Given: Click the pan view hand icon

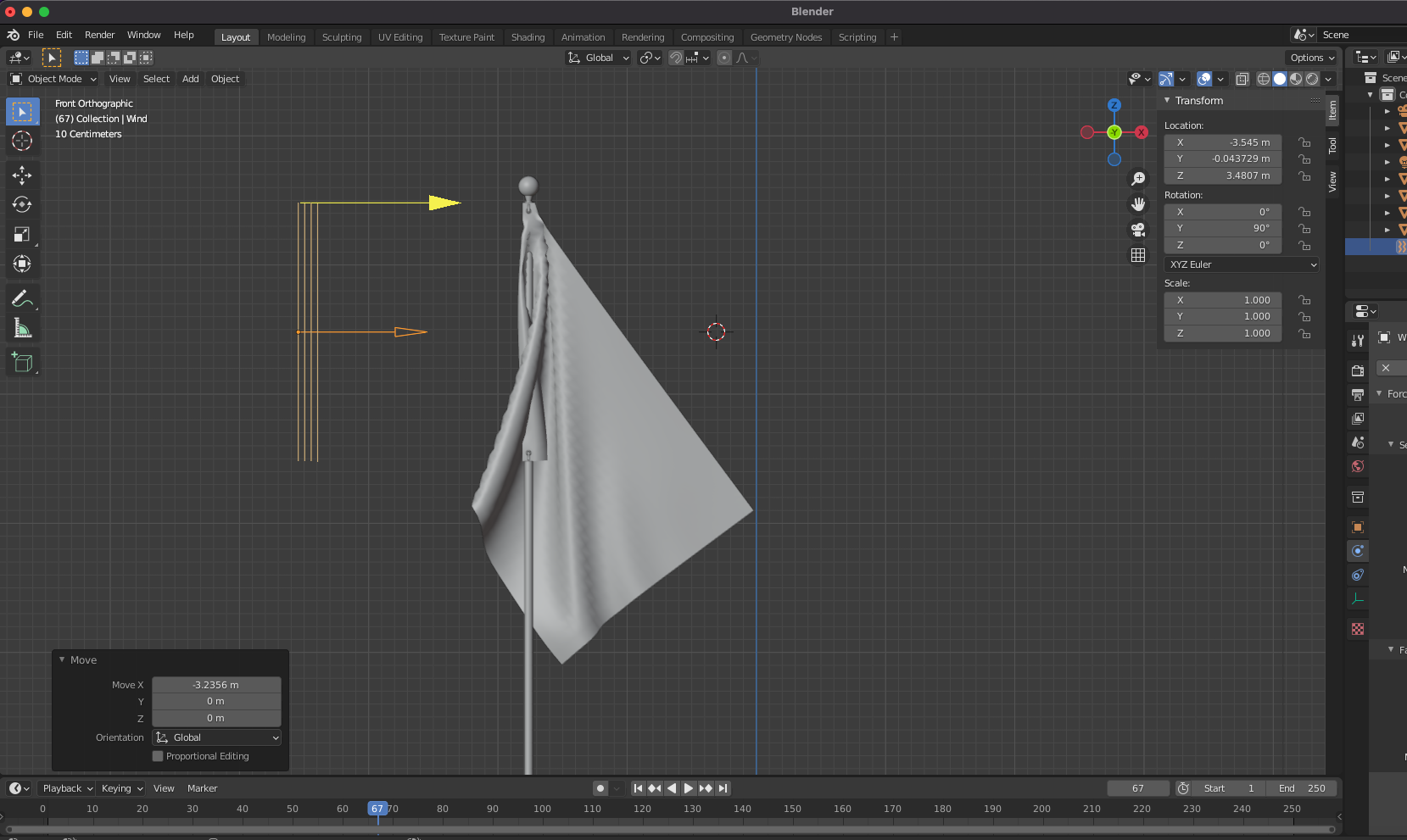Looking at the screenshot, I should (x=1138, y=204).
